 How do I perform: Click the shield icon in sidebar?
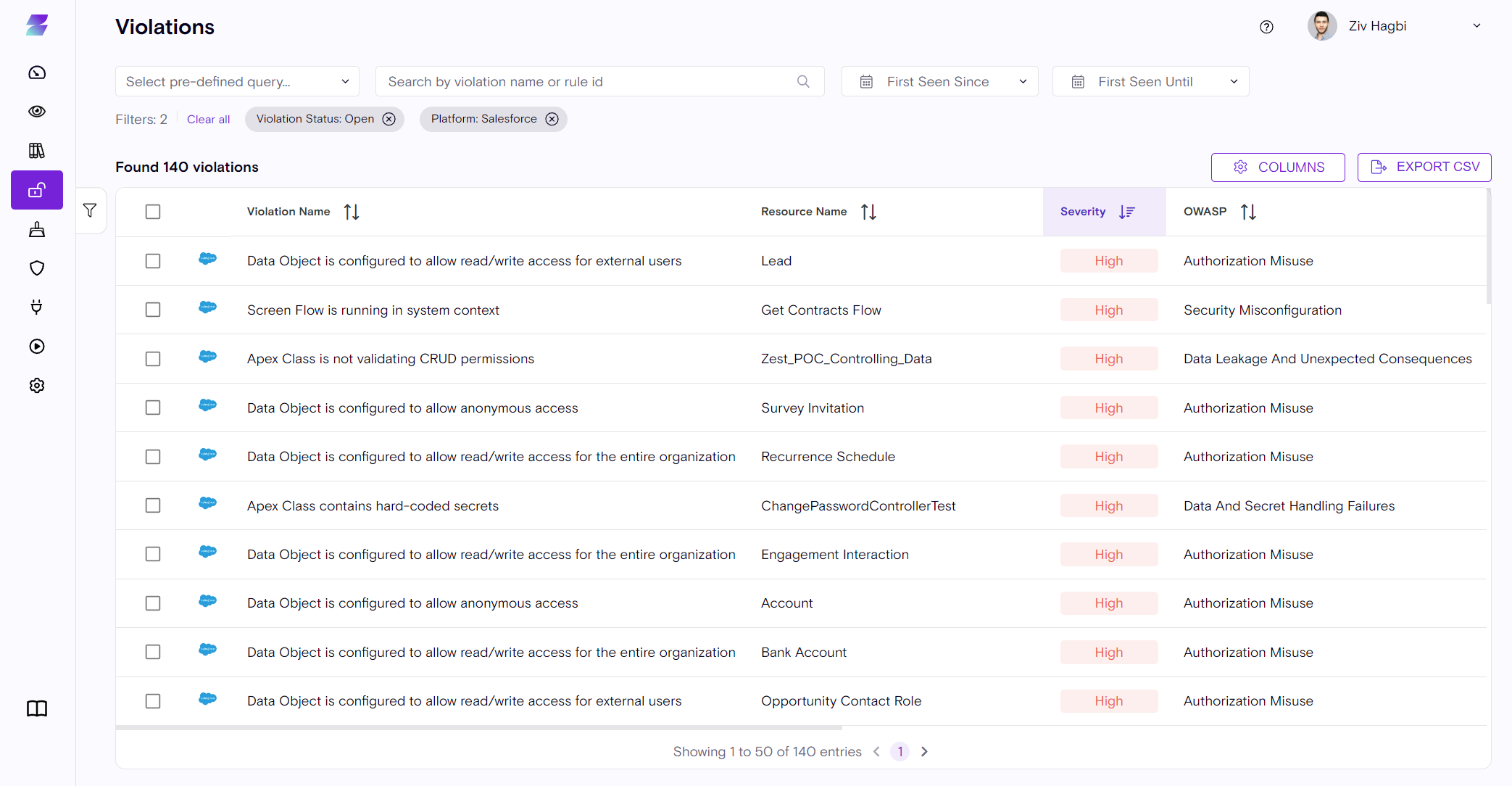tap(37, 268)
